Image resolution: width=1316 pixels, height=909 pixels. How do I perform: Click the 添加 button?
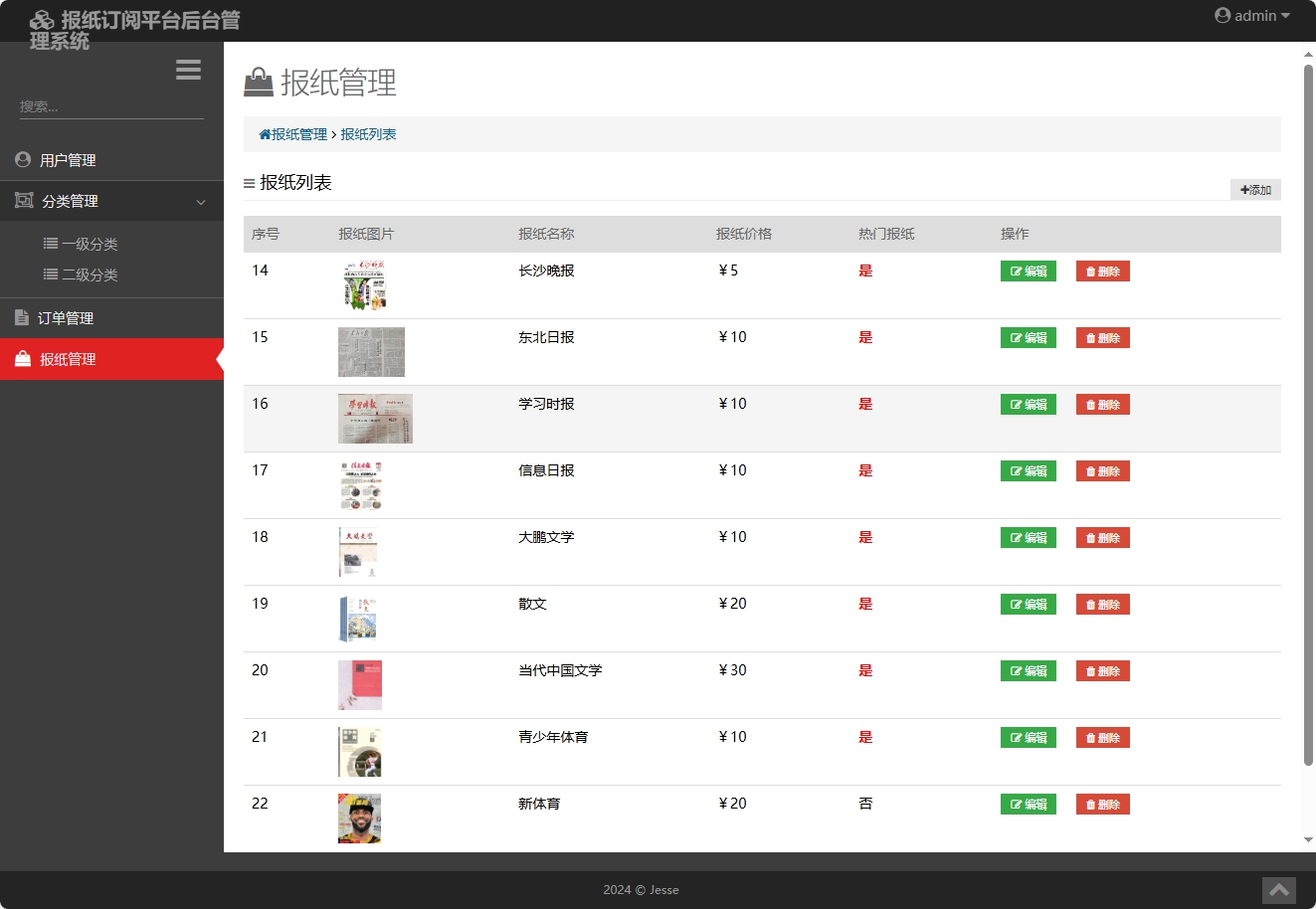[1255, 189]
